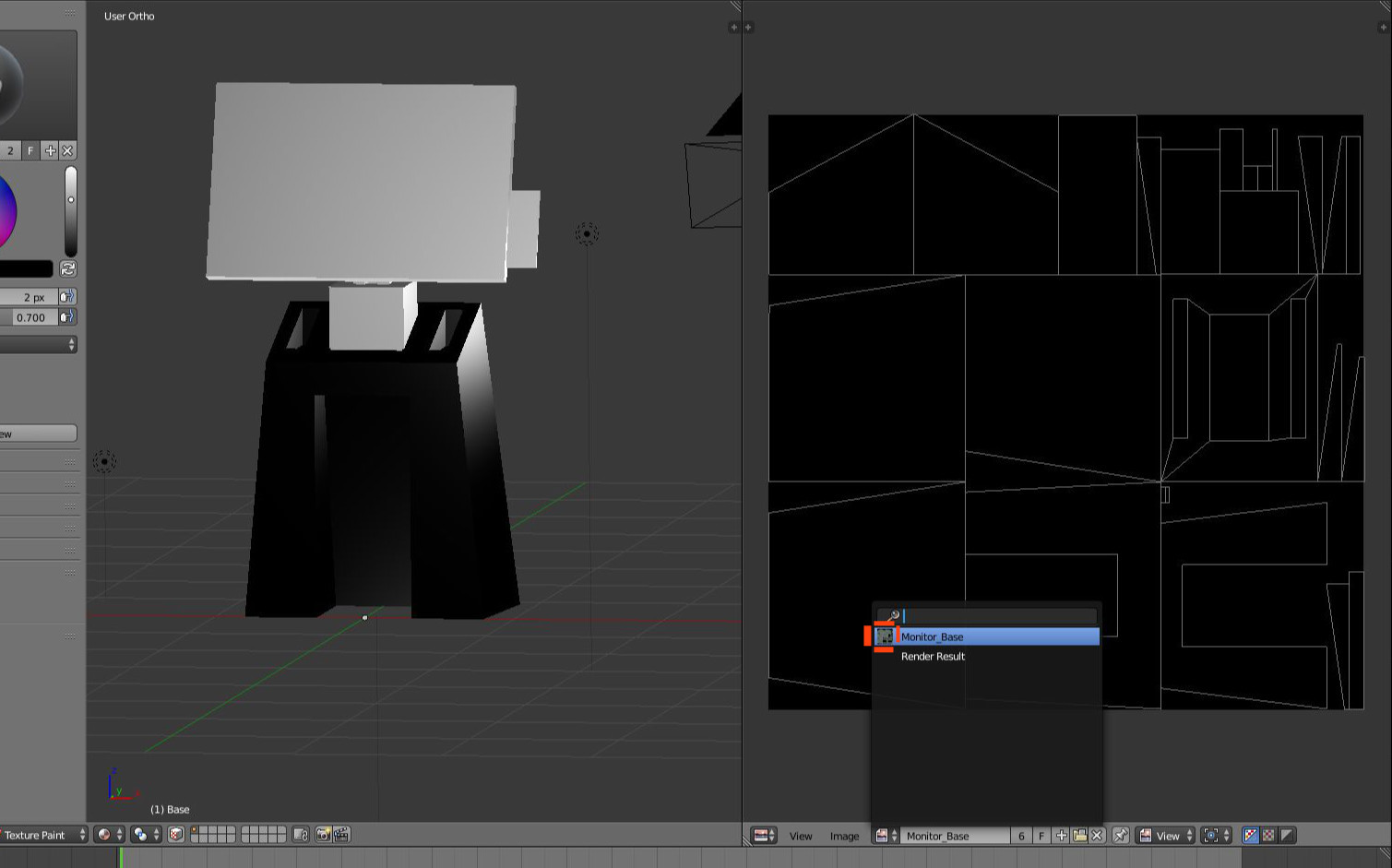
Task: Click the render camera icon in viewport header
Action: point(322,835)
